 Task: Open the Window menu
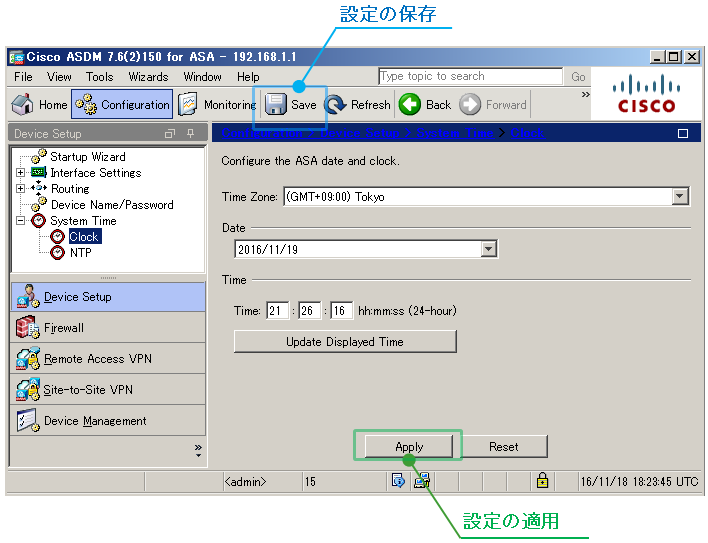click(202, 77)
